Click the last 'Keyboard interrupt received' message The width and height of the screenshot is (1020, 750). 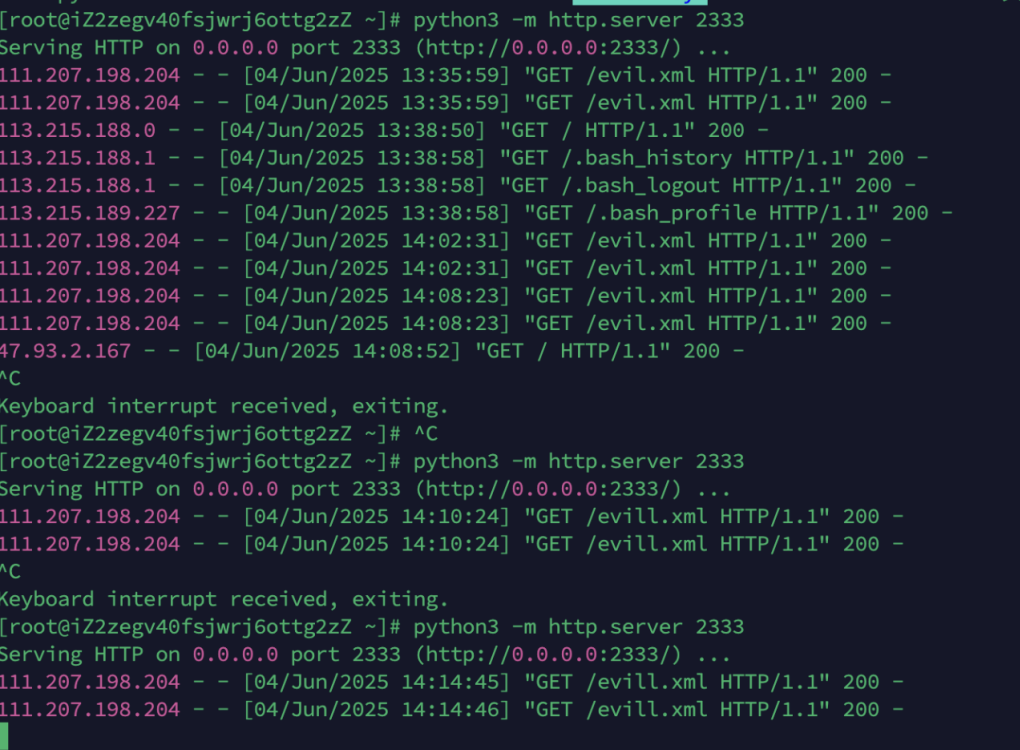coord(224,600)
